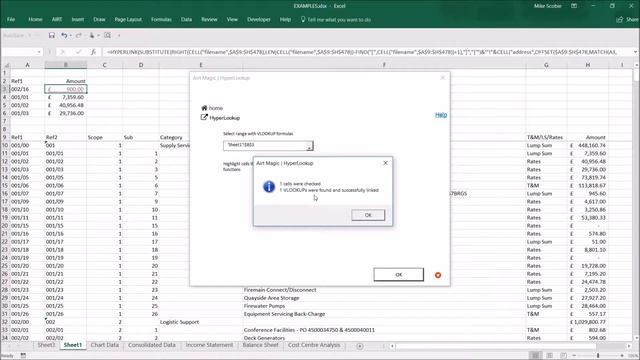Select column G header
Screen dimensions: 640x360
point(546,65)
